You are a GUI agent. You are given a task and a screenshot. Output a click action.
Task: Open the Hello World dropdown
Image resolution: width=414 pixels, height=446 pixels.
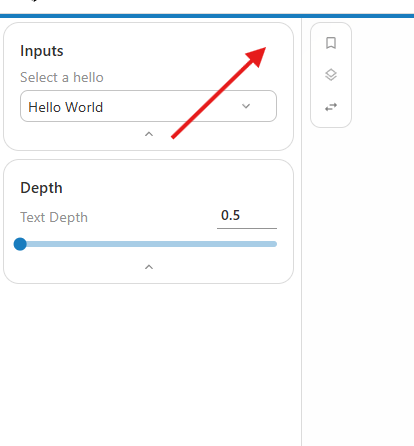click(148, 106)
